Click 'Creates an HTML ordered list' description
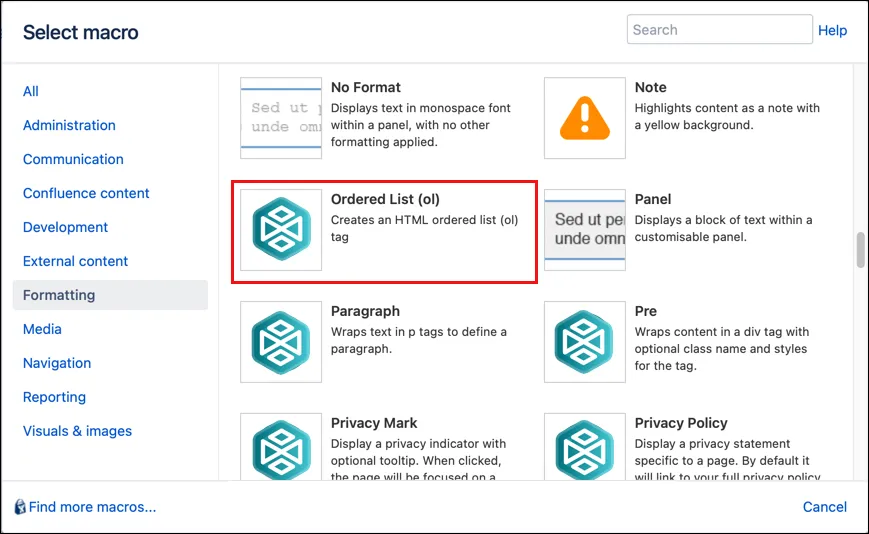 [x=425, y=228]
